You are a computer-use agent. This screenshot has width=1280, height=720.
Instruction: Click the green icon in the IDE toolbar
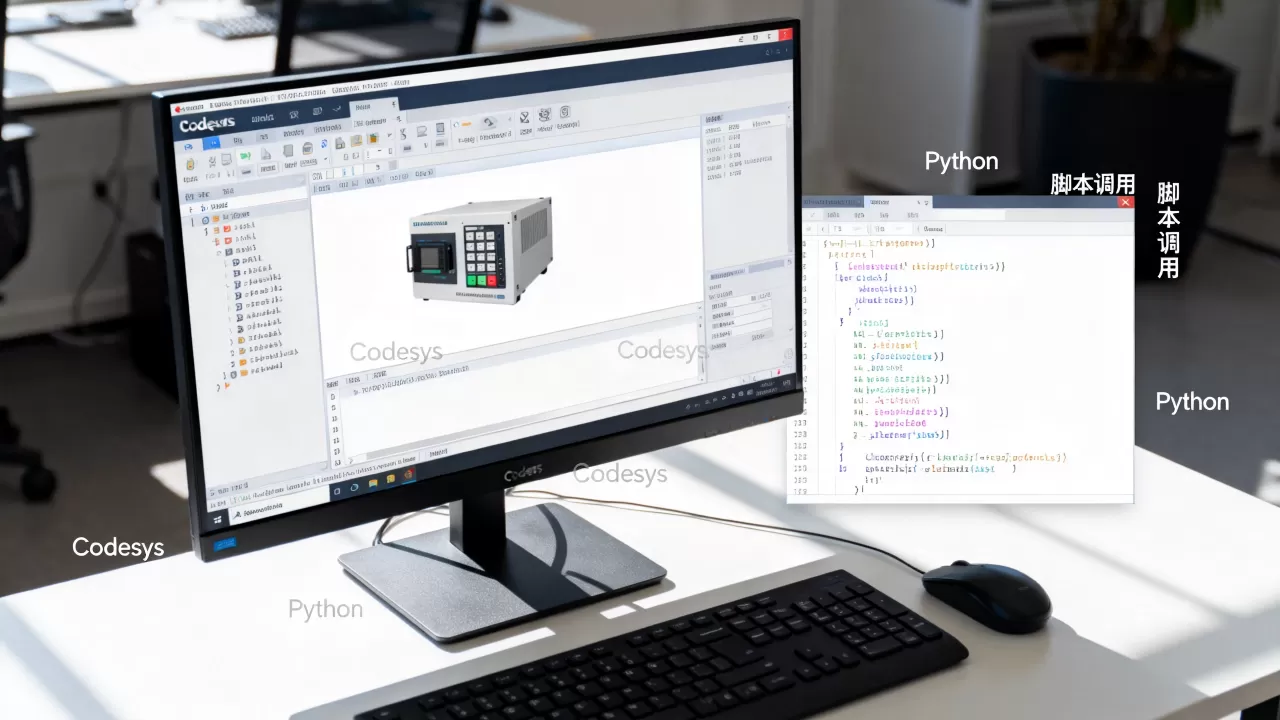(245, 156)
